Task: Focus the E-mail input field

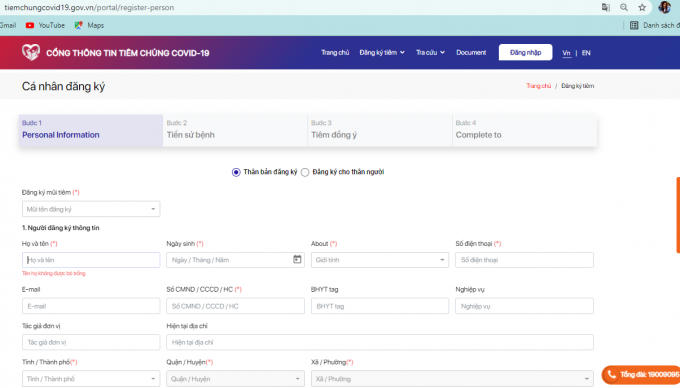Action: pyautogui.click(x=91, y=306)
